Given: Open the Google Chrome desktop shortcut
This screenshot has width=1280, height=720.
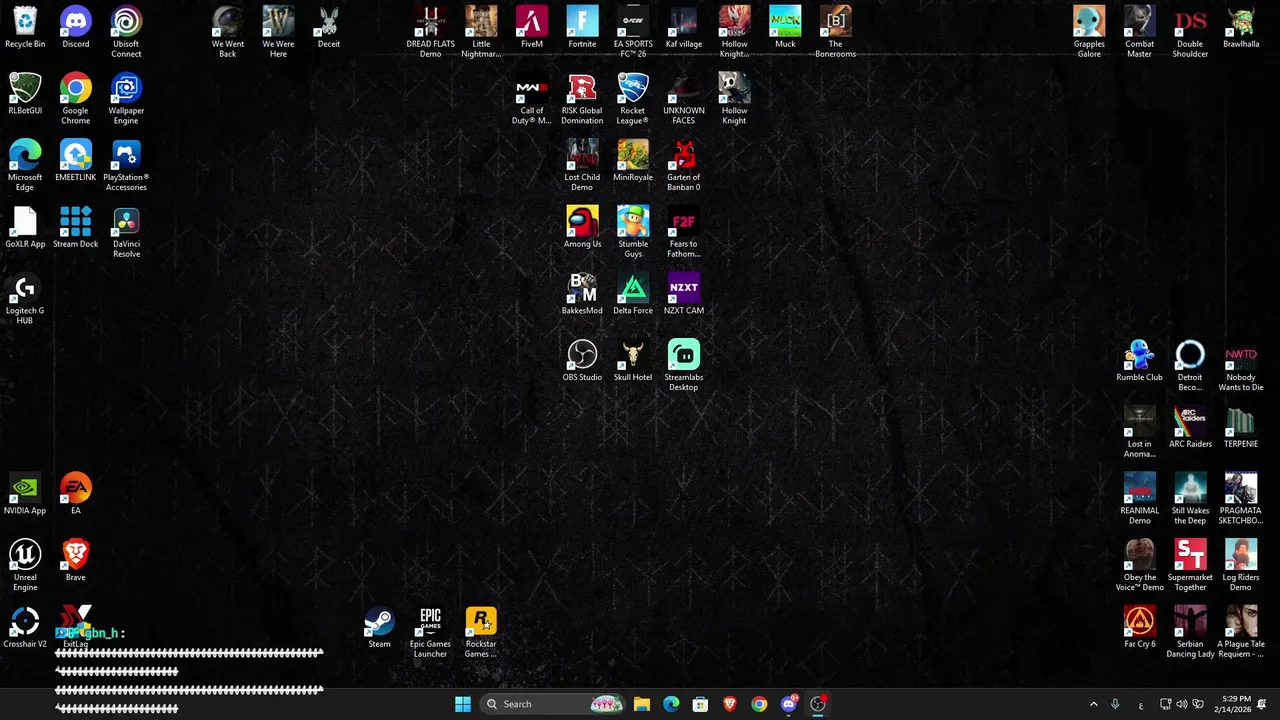Looking at the screenshot, I should click(76, 99).
